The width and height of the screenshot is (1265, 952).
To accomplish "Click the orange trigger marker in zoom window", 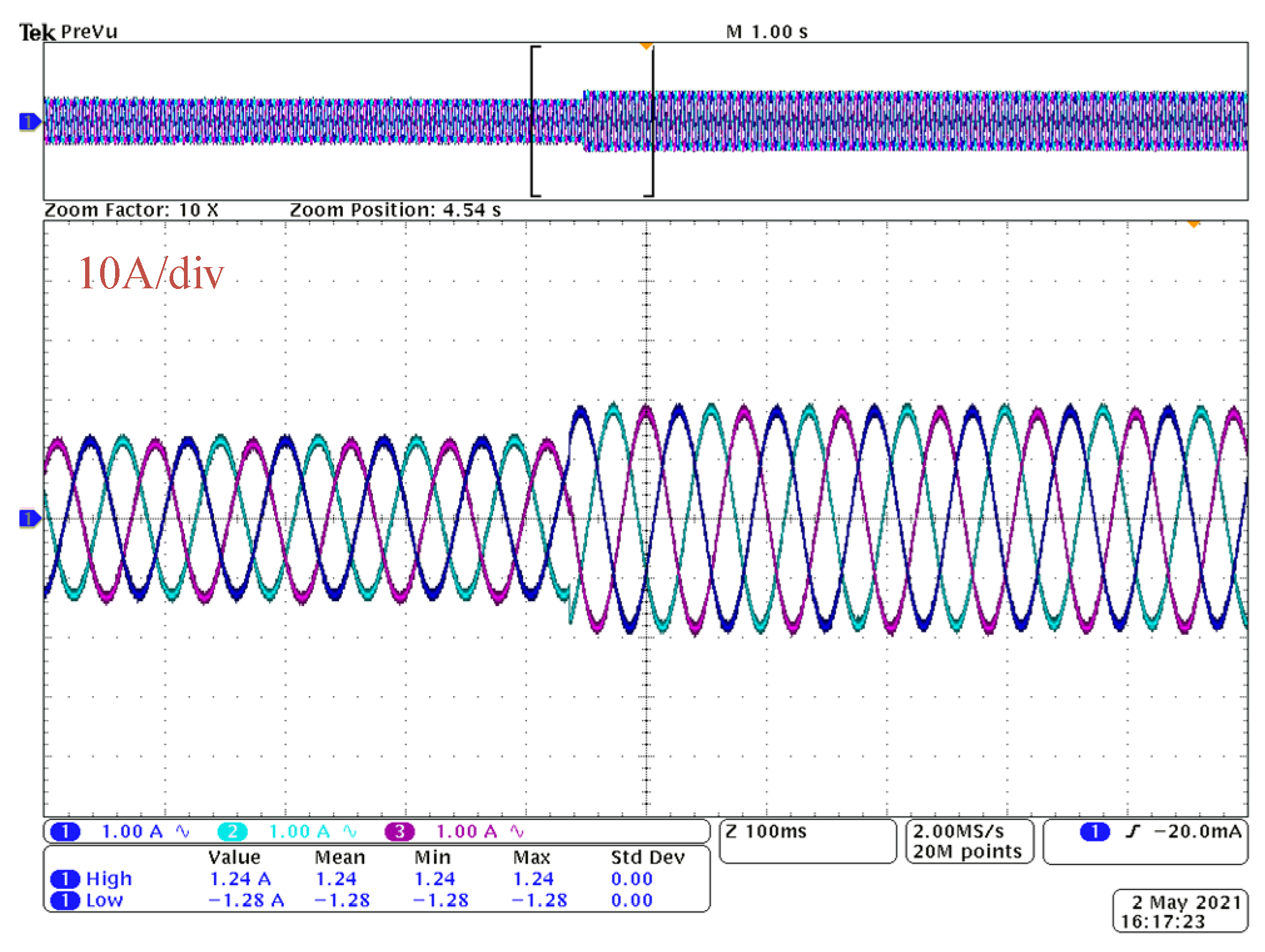I will click(x=1194, y=224).
